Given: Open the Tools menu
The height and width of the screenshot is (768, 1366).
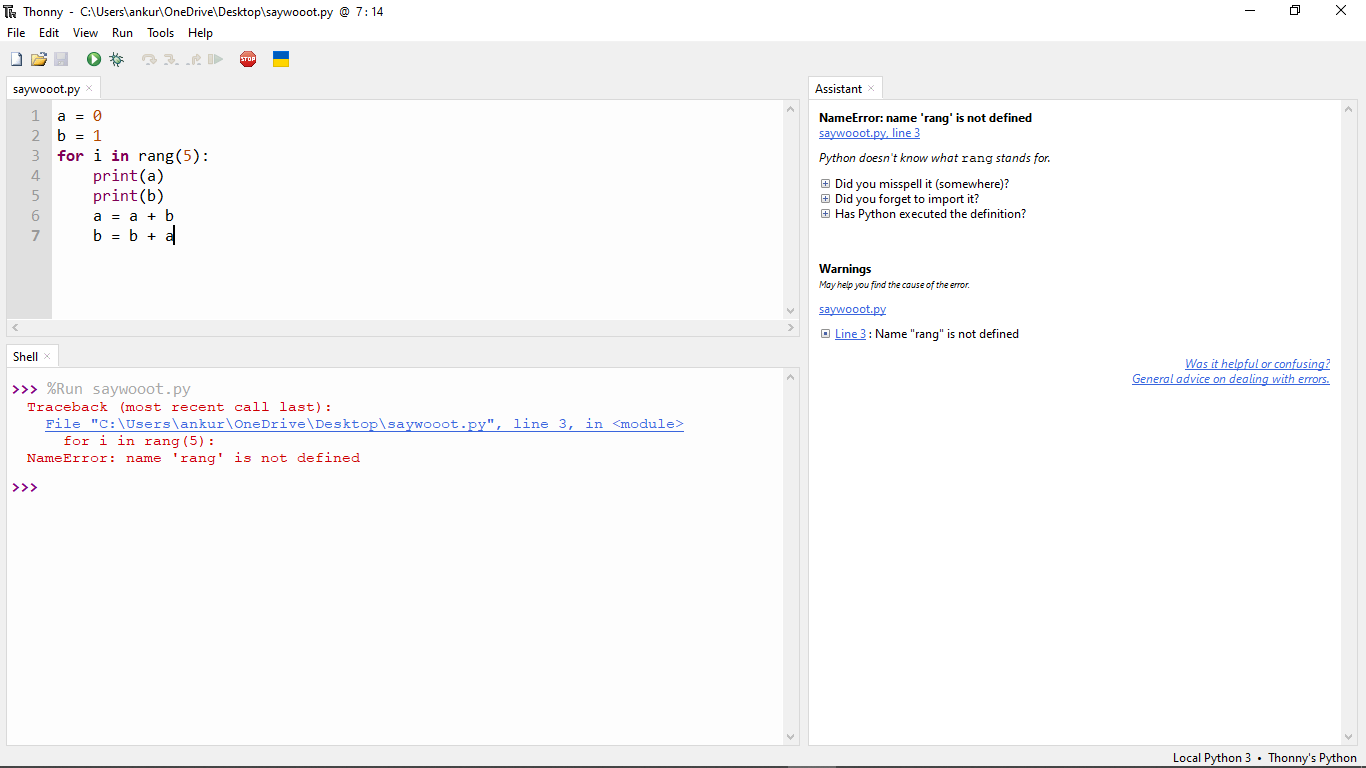Looking at the screenshot, I should pyautogui.click(x=160, y=32).
